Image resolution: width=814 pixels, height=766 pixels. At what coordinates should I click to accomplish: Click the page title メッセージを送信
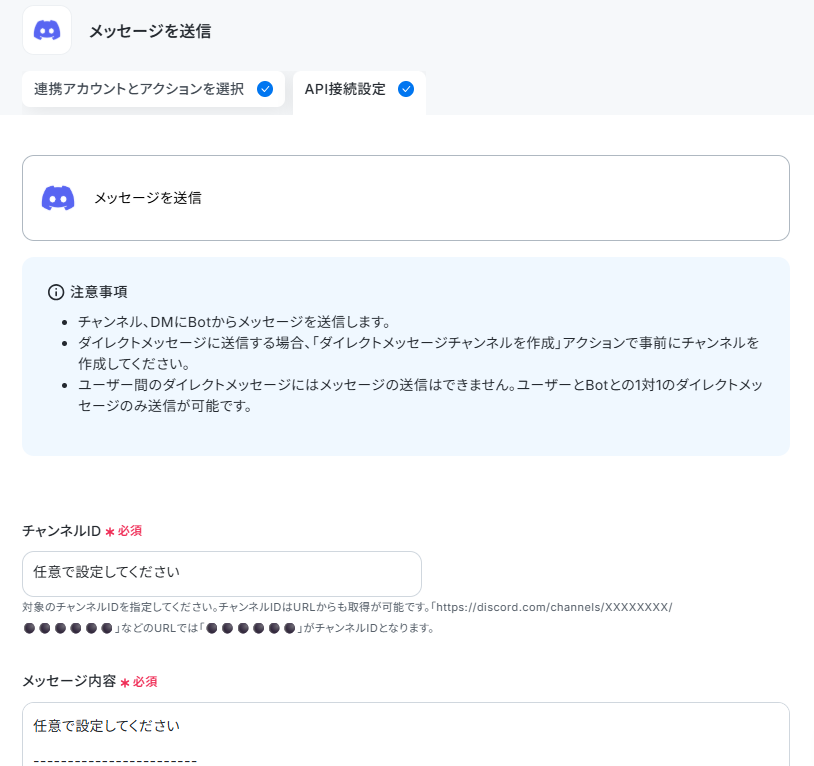[x=150, y=31]
